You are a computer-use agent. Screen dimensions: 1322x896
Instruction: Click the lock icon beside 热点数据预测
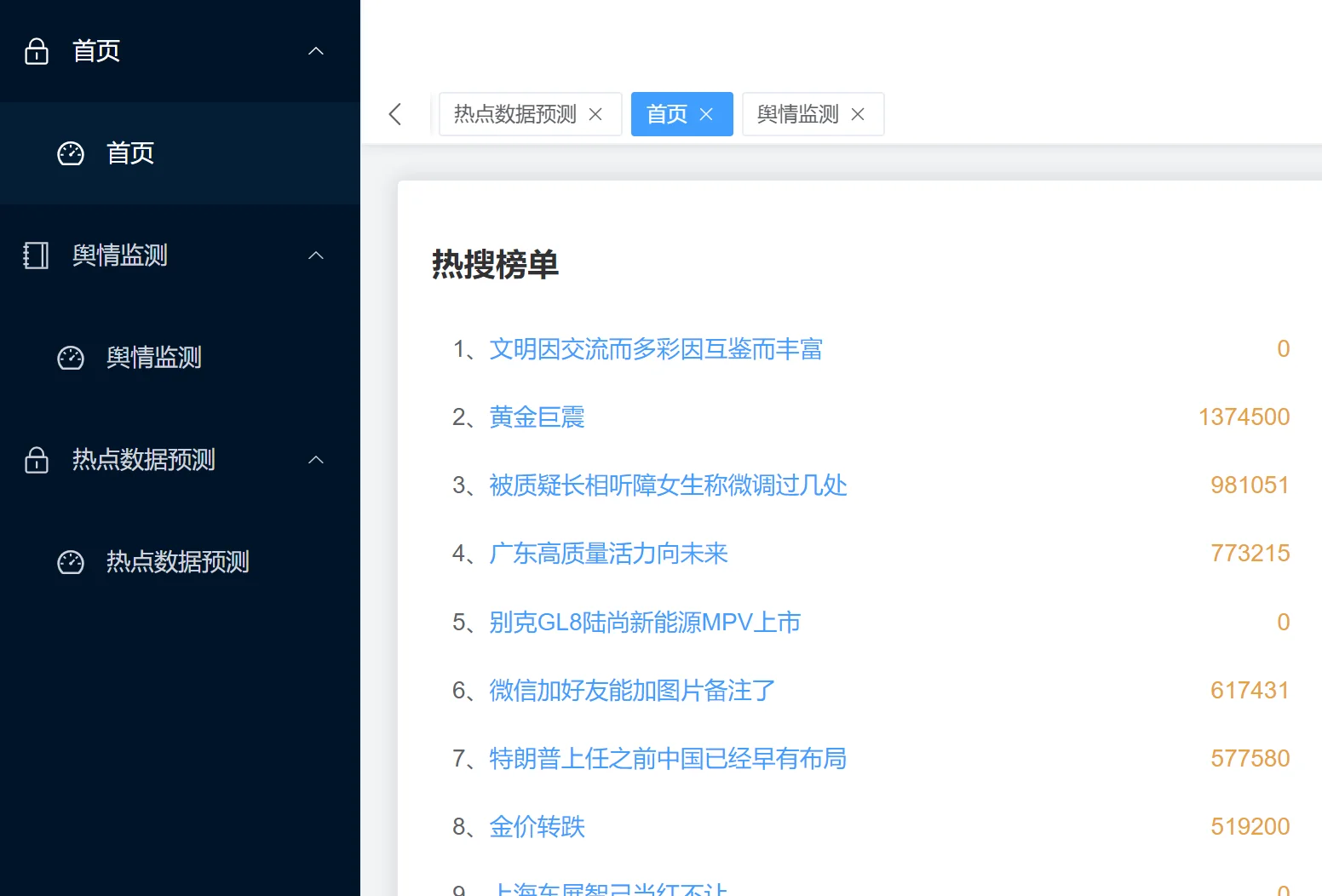click(x=37, y=460)
